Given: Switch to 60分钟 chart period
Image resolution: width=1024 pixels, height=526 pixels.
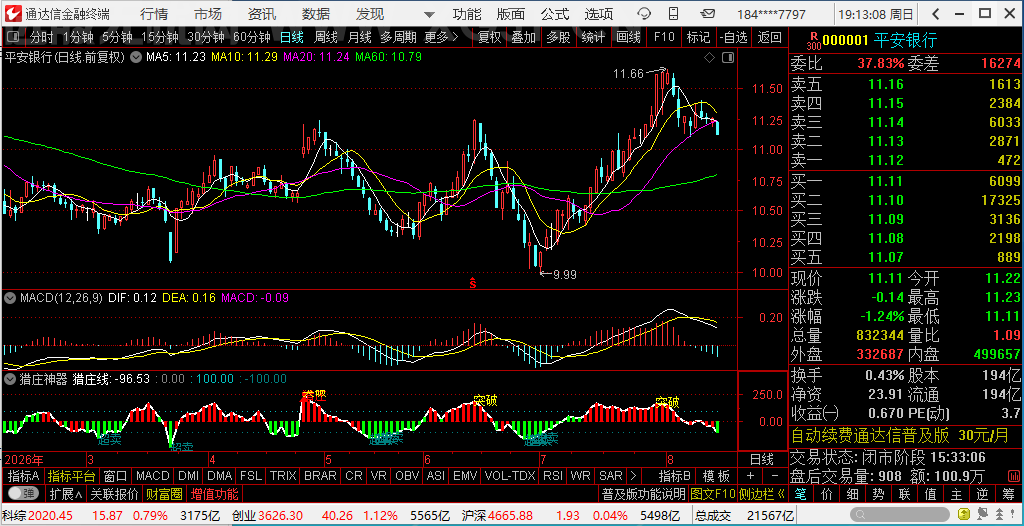Looking at the screenshot, I should coord(252,37).
